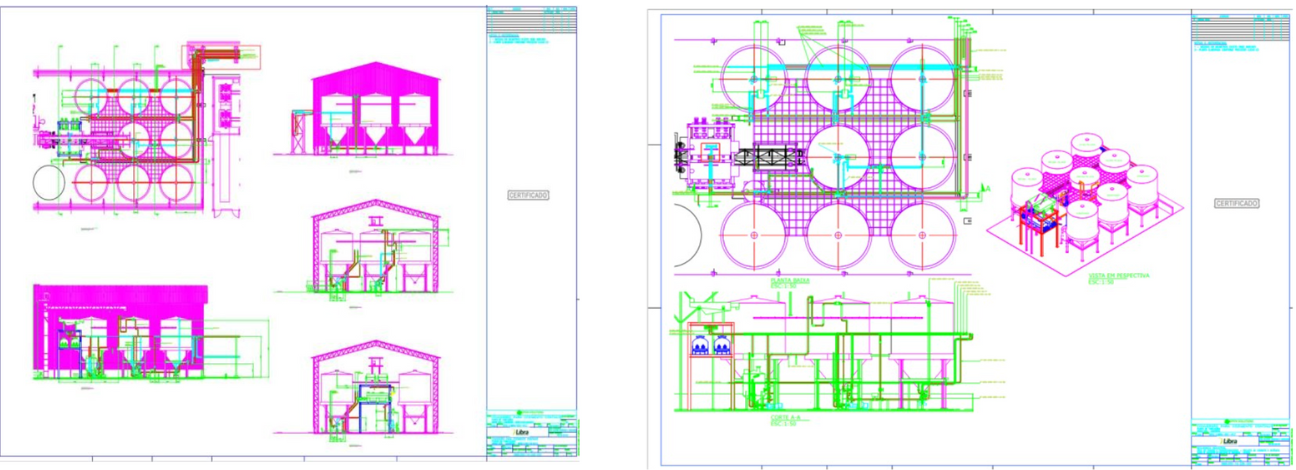Screen dimensions: 1296x470
Task: Click the CERTIFICADO stamp on the left drawing
Action: click(530, 195)
